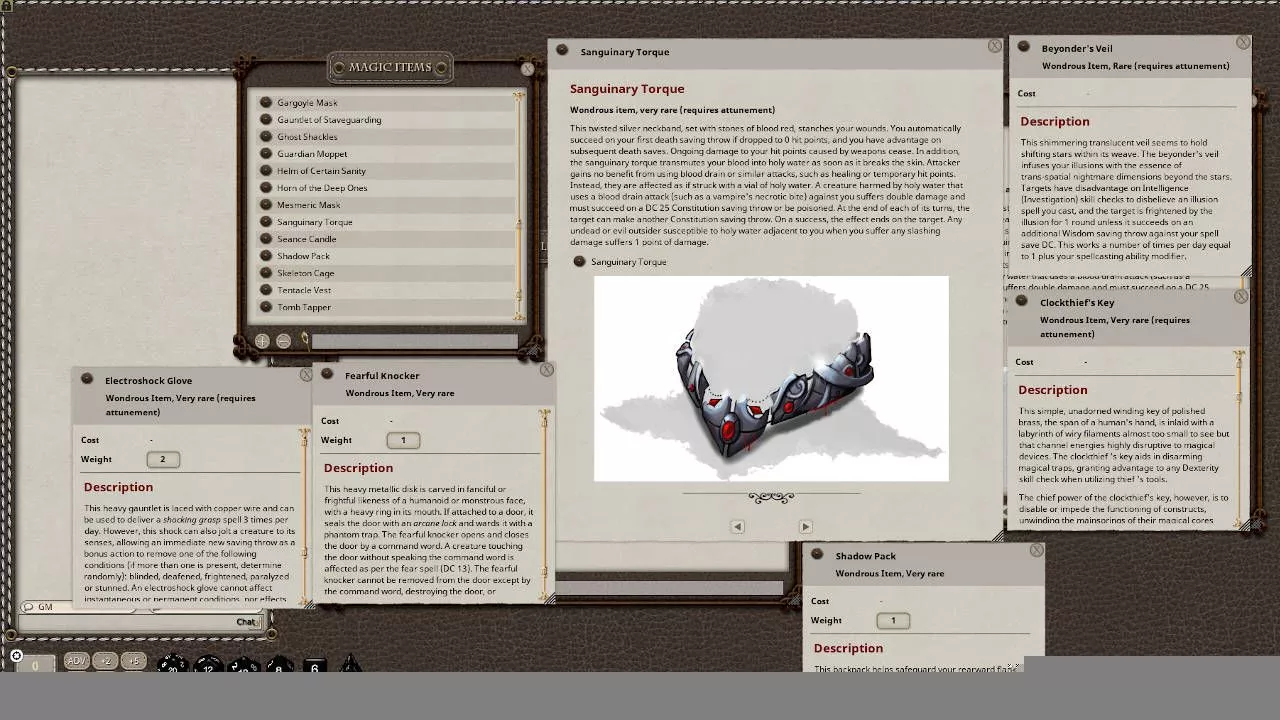Toggle the +5 roll modifier
This screenshot has width=1280, height=720.
click(134, 661)
